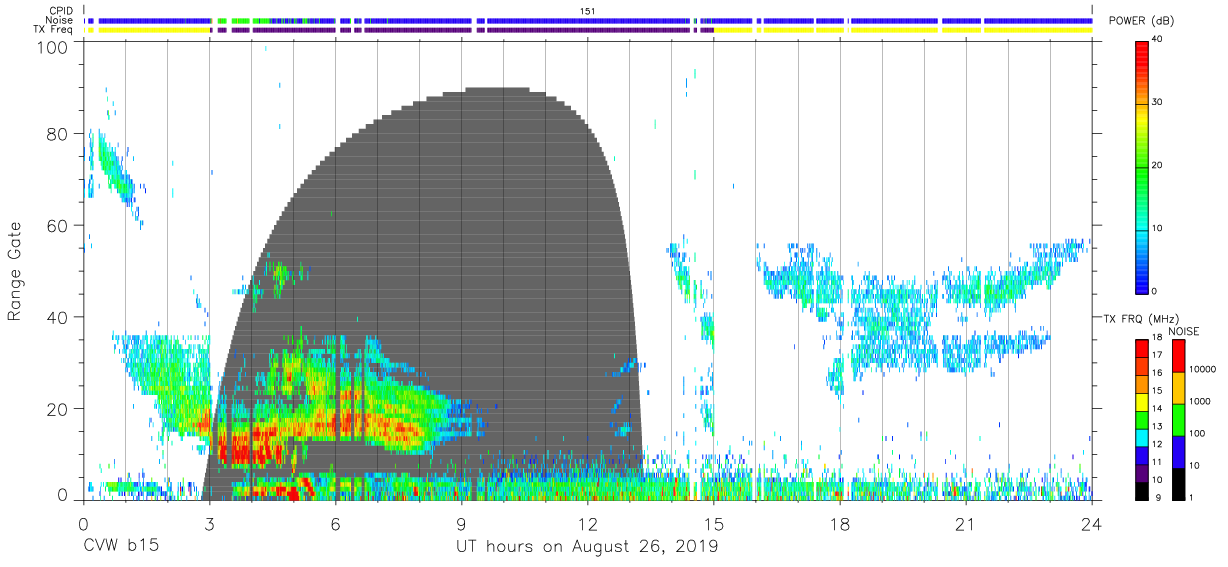Click the x-axis tick label '21'
The image size is (1228, 567).
pyautogui.click(x=966, y=525)
